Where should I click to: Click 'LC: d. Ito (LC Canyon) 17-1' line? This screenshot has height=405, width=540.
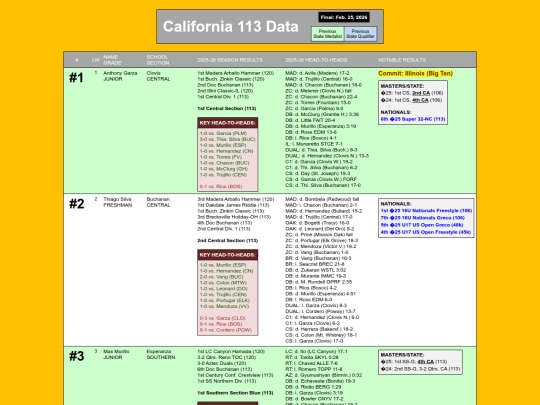316,351
